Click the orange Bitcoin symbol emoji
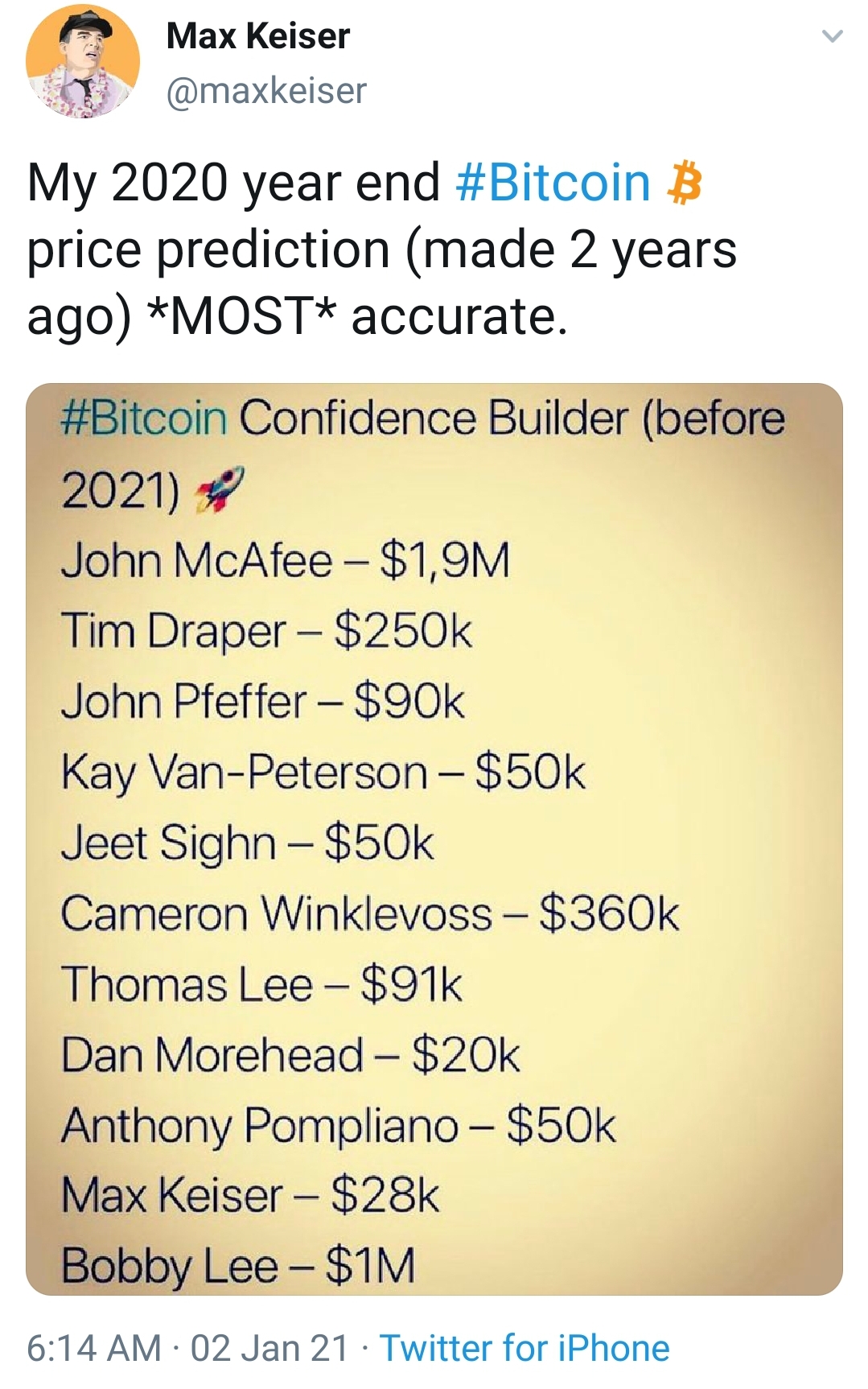 coord(685,183)
